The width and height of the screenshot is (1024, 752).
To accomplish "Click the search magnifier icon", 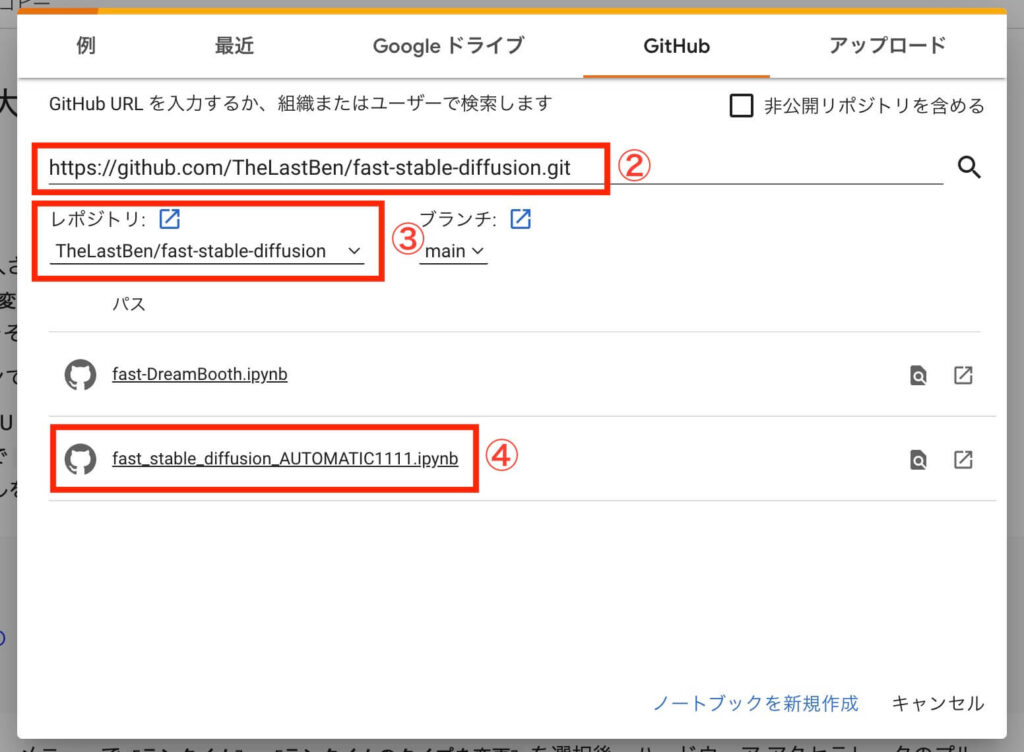I will coord(969,167).
